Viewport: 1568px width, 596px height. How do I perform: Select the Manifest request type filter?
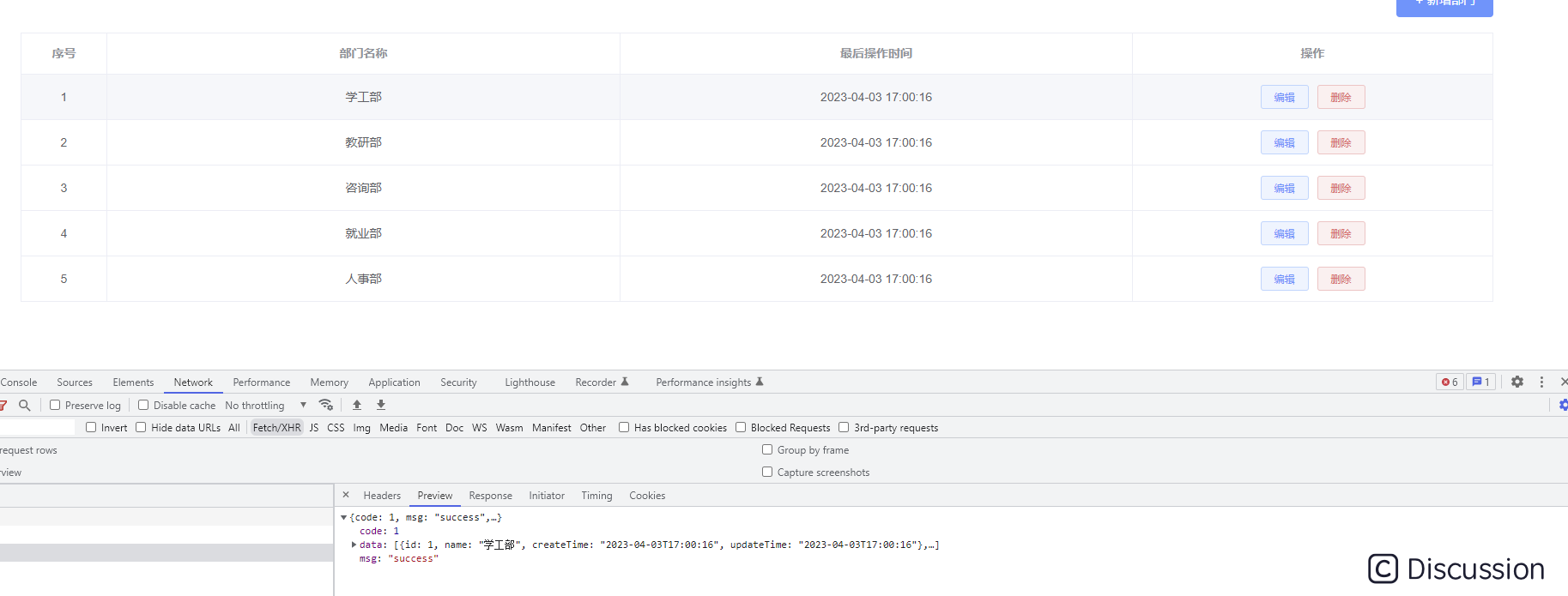pyautogui.click(x=552, y=428)
